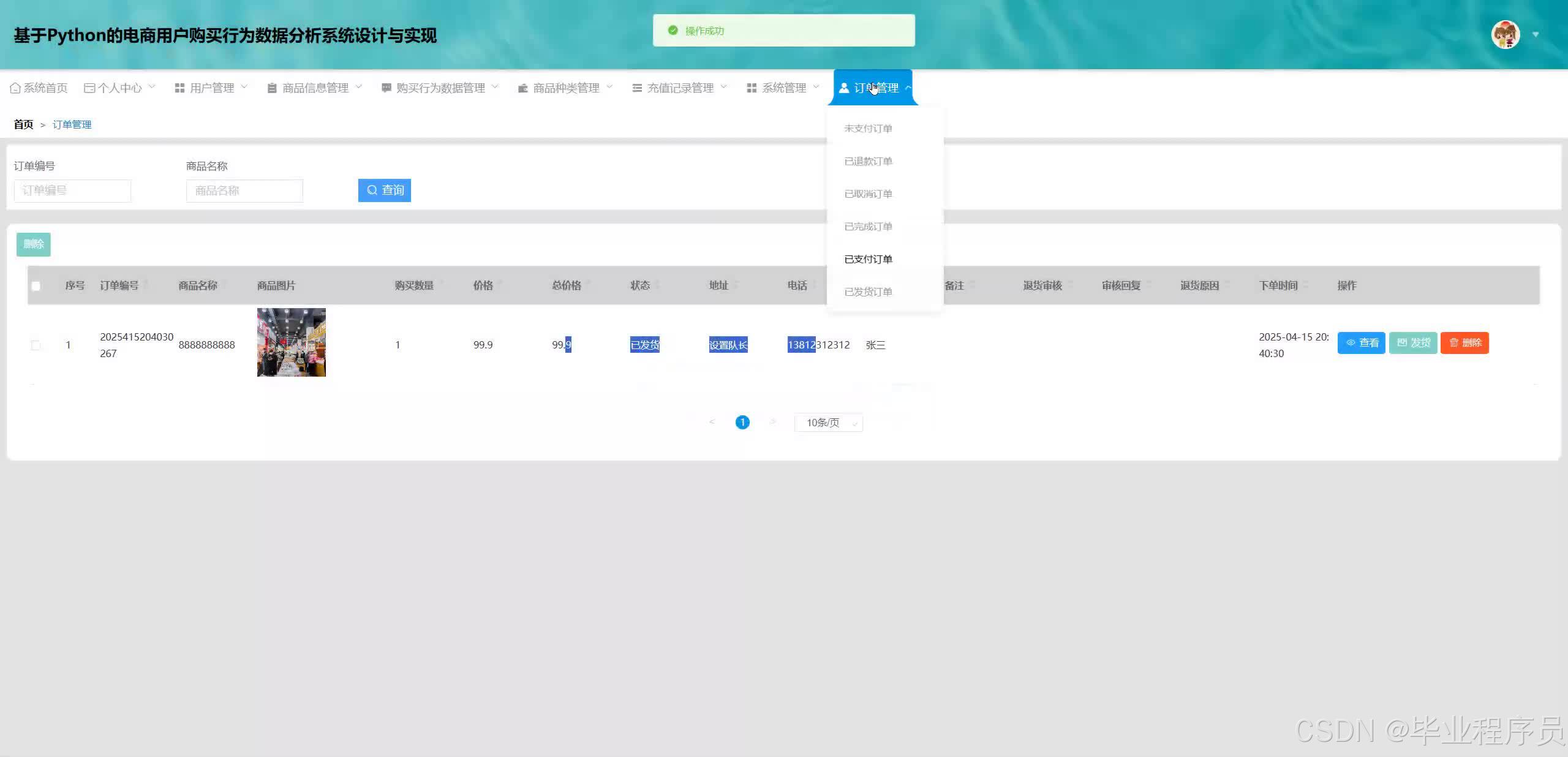Viewport: 1568px width, 757px height.
Task: Click the wallet icon for 商品种类管理
Action: 523,88
